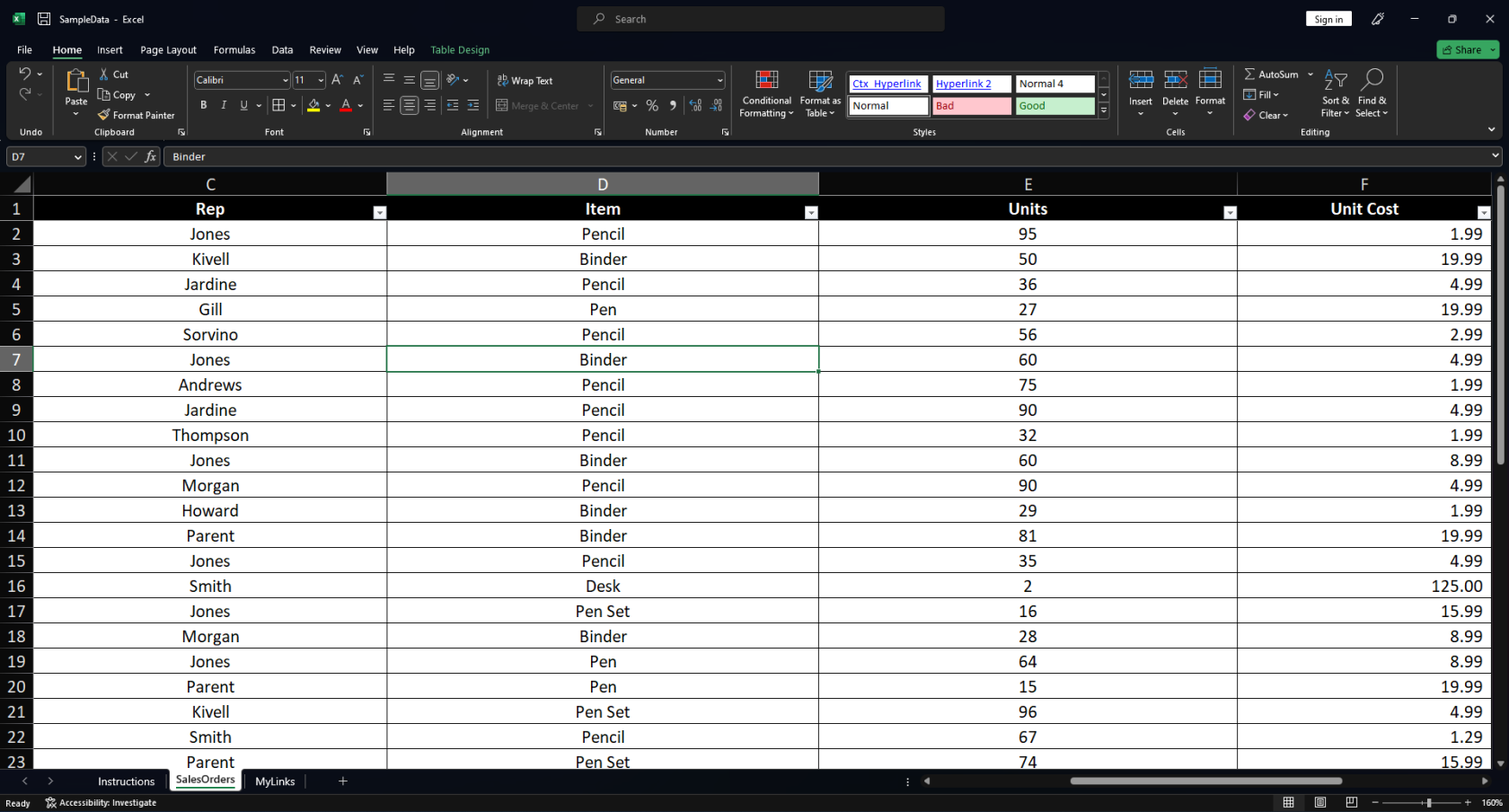Increase font size with the larger A icon
Screen dimensions: 1509x812
[338, 80]
